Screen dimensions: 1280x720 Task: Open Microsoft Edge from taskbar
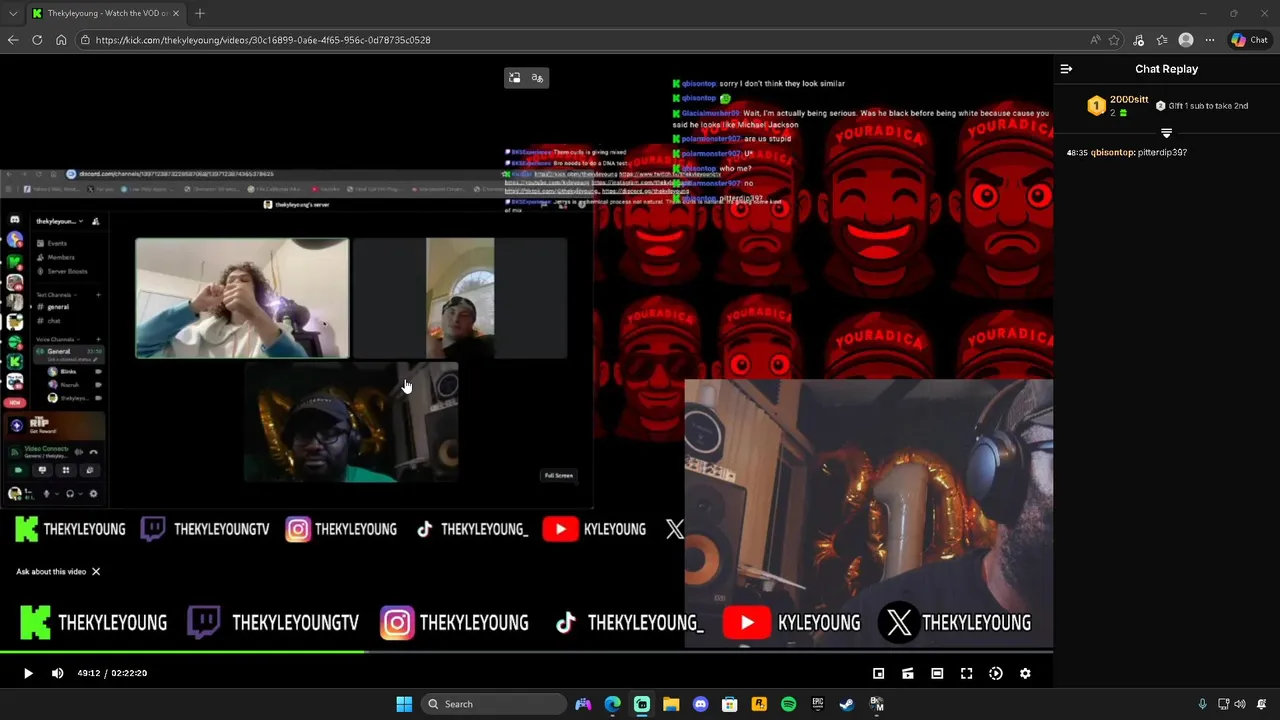click(612, 704)
